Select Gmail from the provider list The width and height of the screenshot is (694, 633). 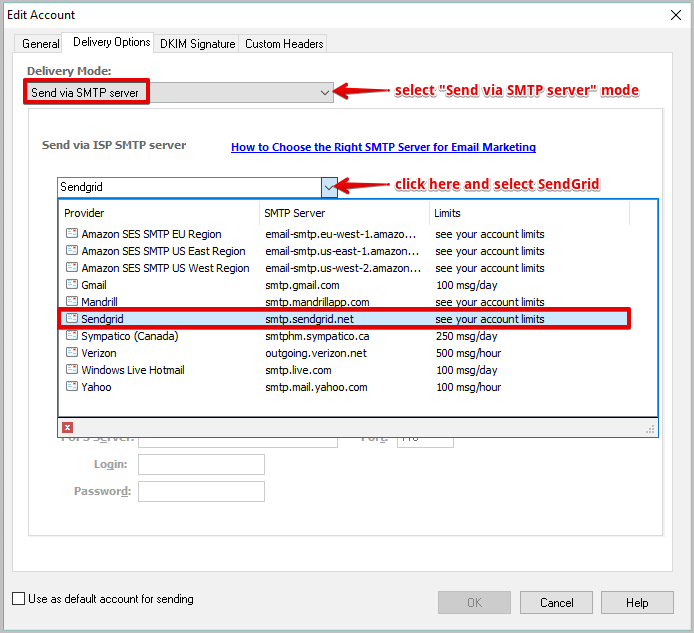click(x=344, y=285)
